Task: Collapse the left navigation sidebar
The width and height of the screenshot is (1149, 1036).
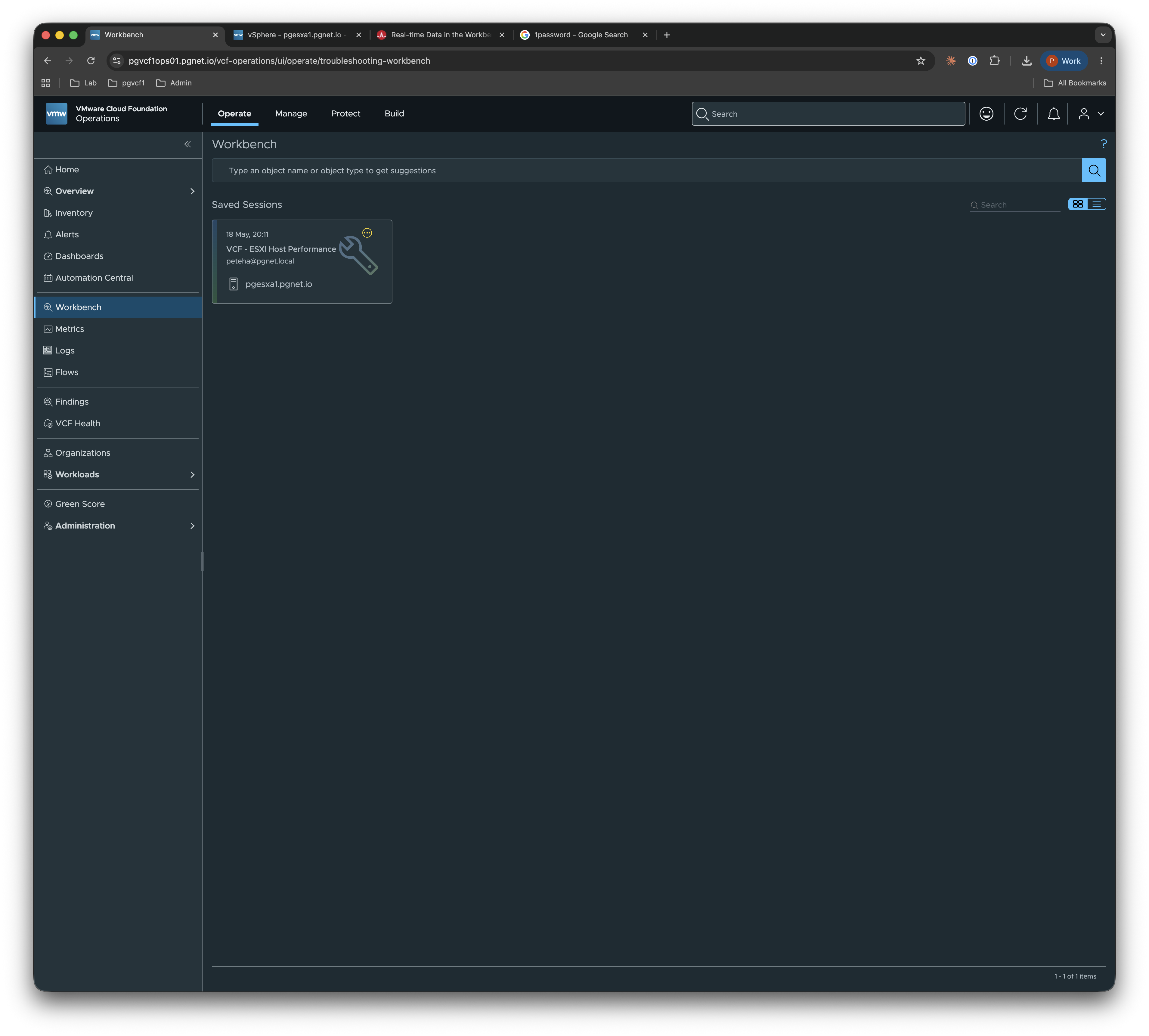Action: [x=187, y=144]
